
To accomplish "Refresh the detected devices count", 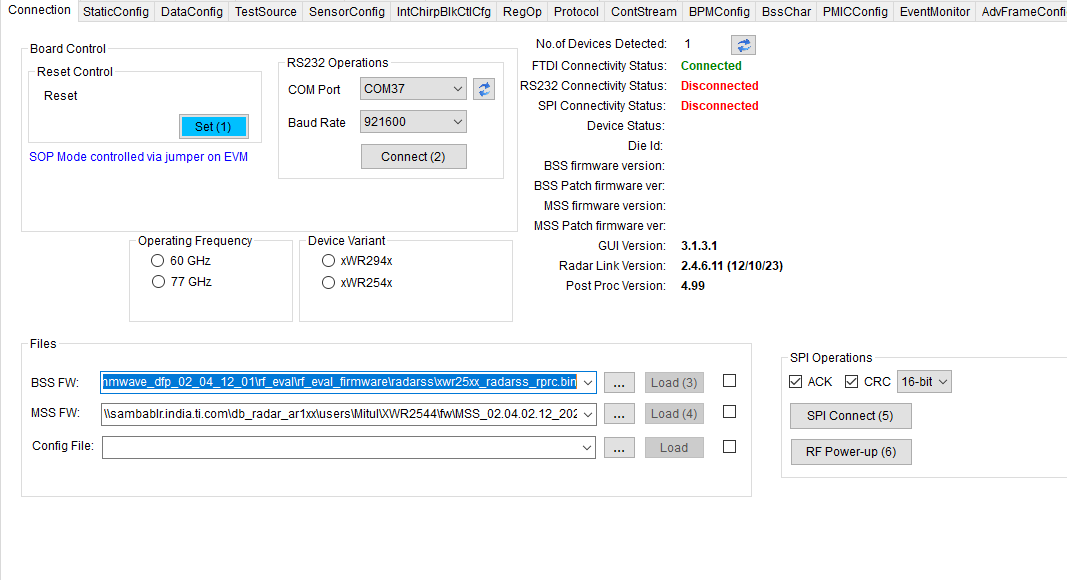I will click(743, 45).
